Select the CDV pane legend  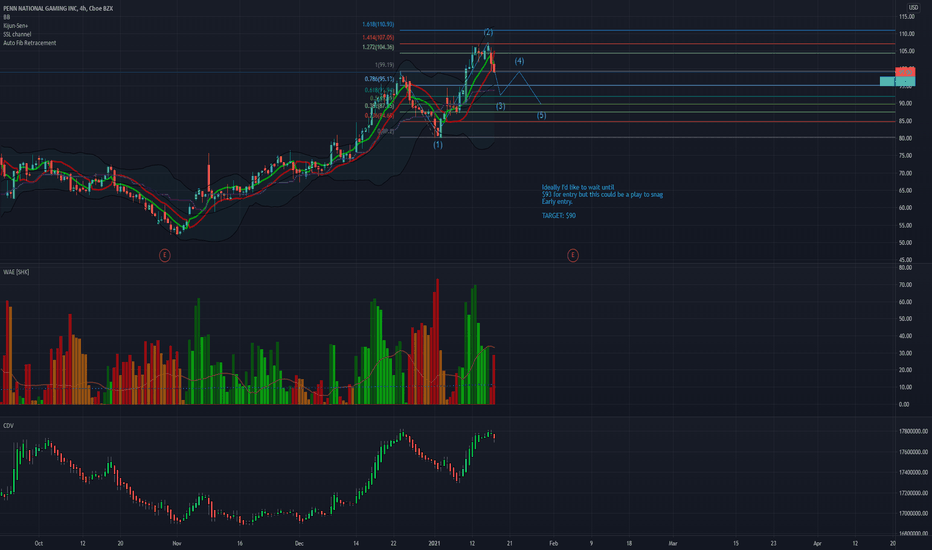point(8,426)
